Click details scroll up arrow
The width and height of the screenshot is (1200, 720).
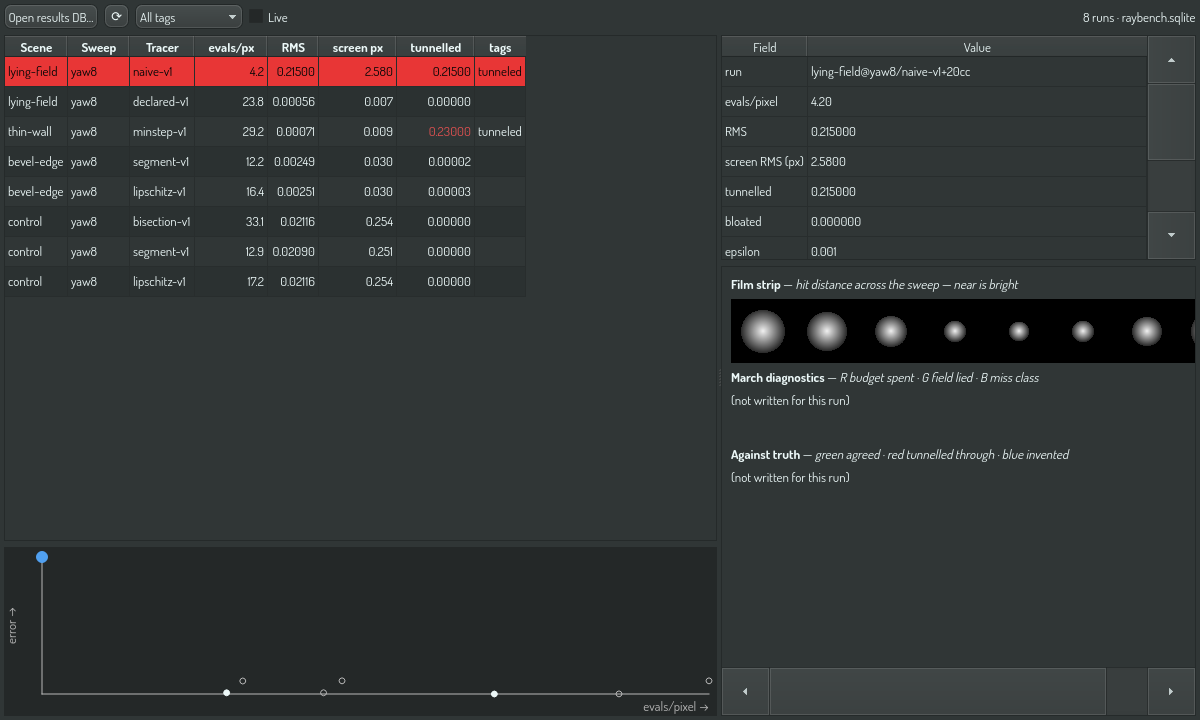(1171, 60)
